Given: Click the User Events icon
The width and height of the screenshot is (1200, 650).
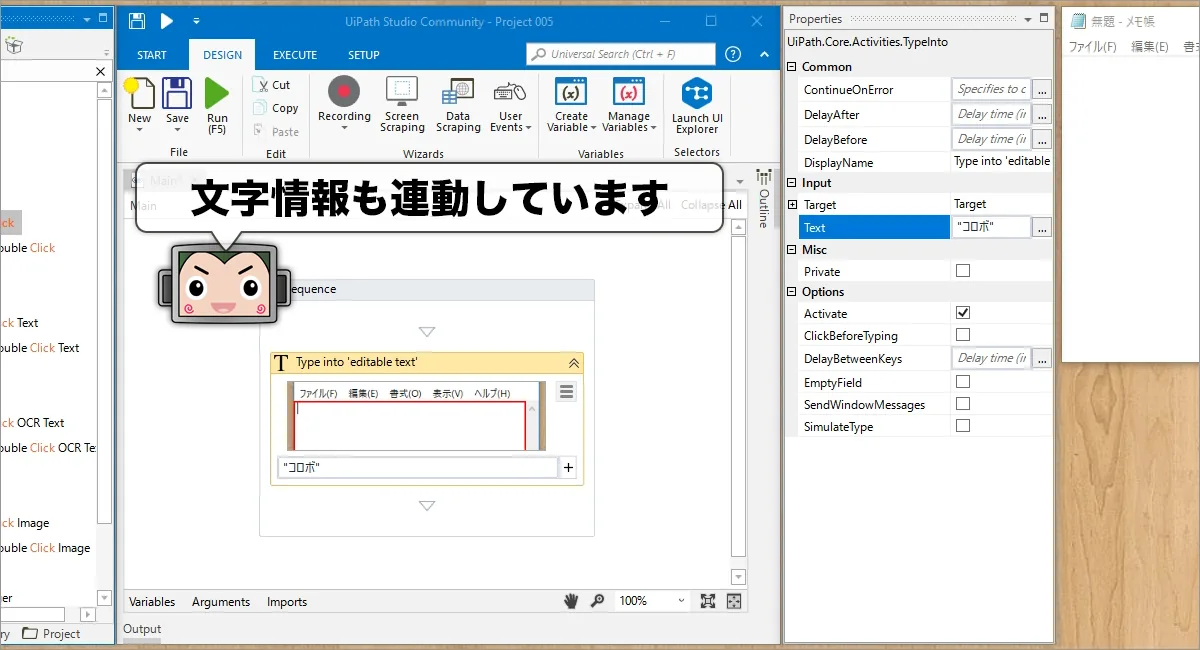Looking at the screenshot, I should coord(510,92).
